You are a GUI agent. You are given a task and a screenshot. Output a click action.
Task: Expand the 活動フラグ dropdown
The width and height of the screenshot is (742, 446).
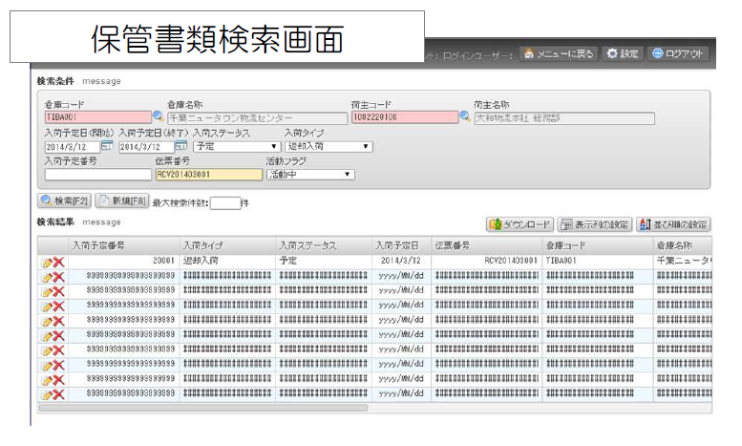(310, 175)
